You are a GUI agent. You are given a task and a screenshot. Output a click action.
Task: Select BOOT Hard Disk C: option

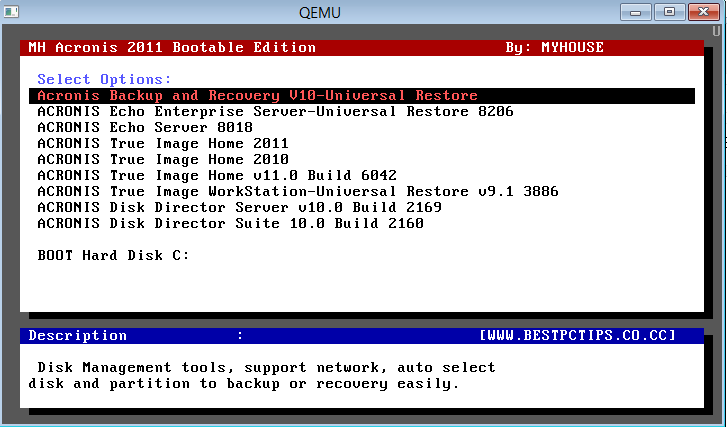113,255
